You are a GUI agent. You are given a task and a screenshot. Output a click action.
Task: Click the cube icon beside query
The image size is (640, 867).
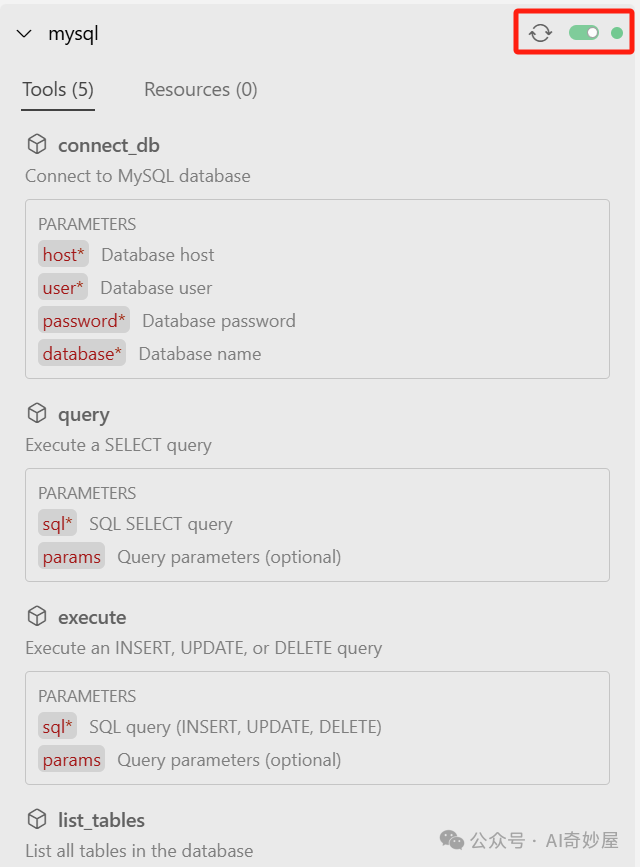(x=37, y=413)
